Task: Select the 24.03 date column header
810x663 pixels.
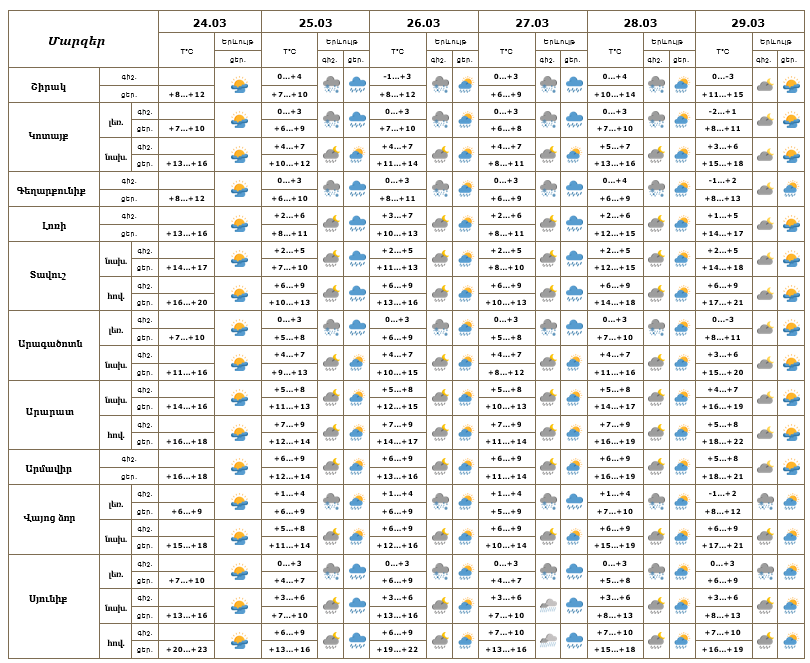Action: pos(209,22)
